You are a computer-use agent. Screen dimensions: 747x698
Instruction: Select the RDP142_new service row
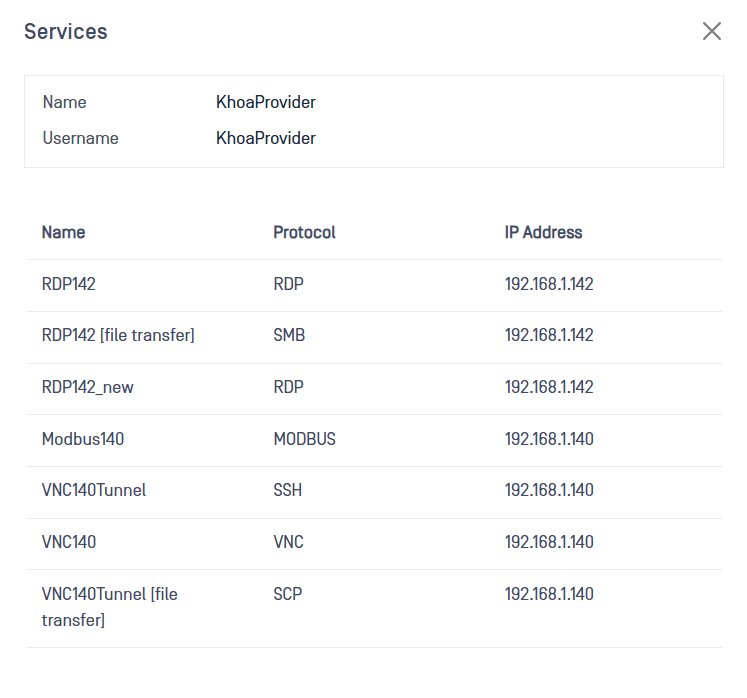[87, 387]
